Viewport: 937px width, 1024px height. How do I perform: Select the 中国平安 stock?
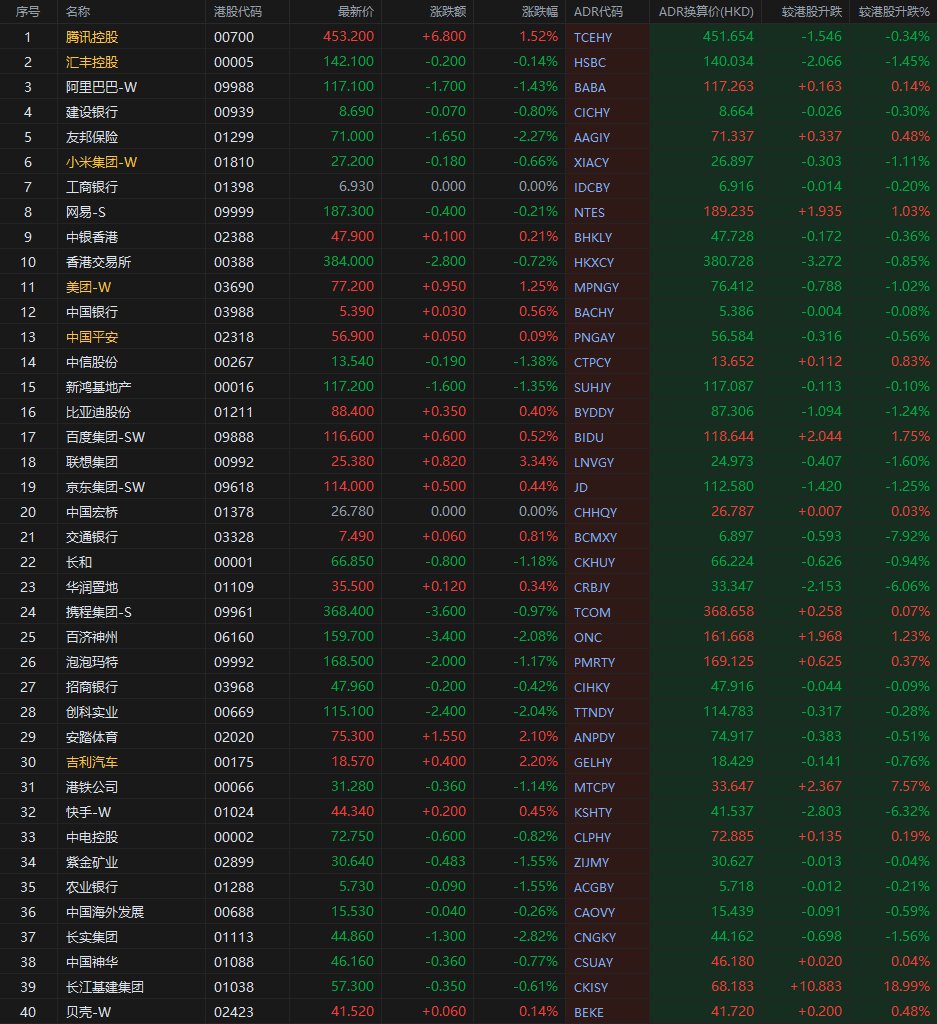click(92, 337)
